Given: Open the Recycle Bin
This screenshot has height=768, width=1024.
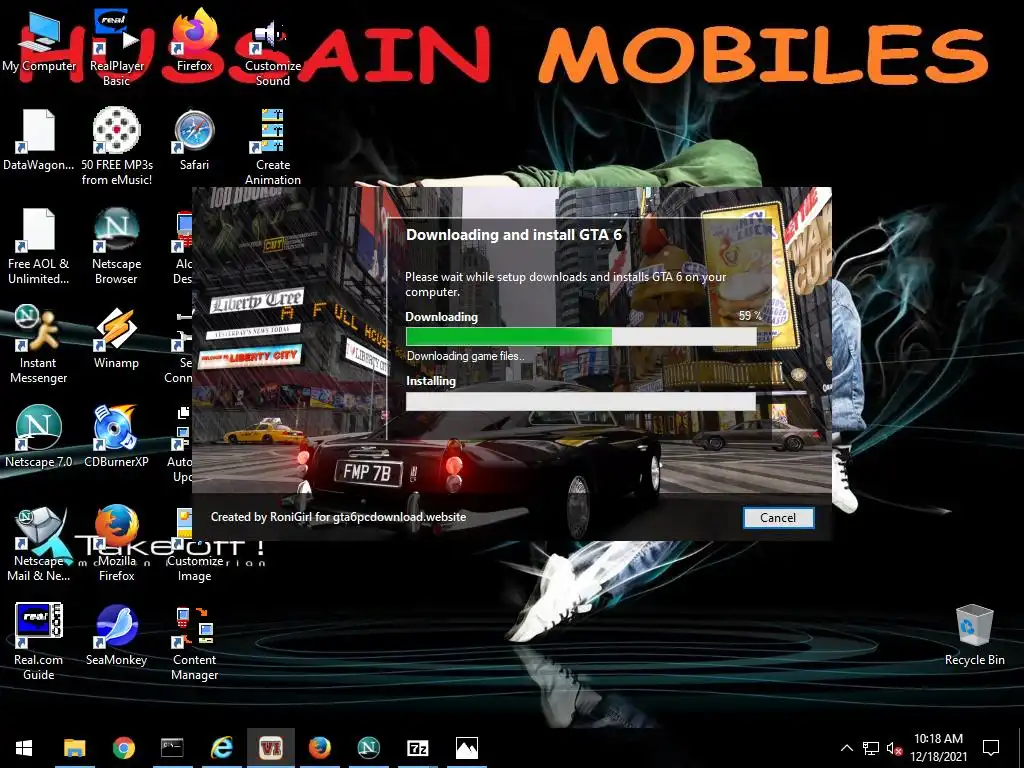Looking at the screenshot, I should [974, 635].
